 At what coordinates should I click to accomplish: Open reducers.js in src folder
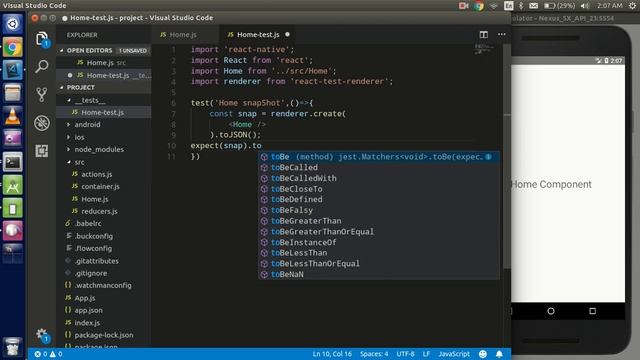(x=104, y=211)
